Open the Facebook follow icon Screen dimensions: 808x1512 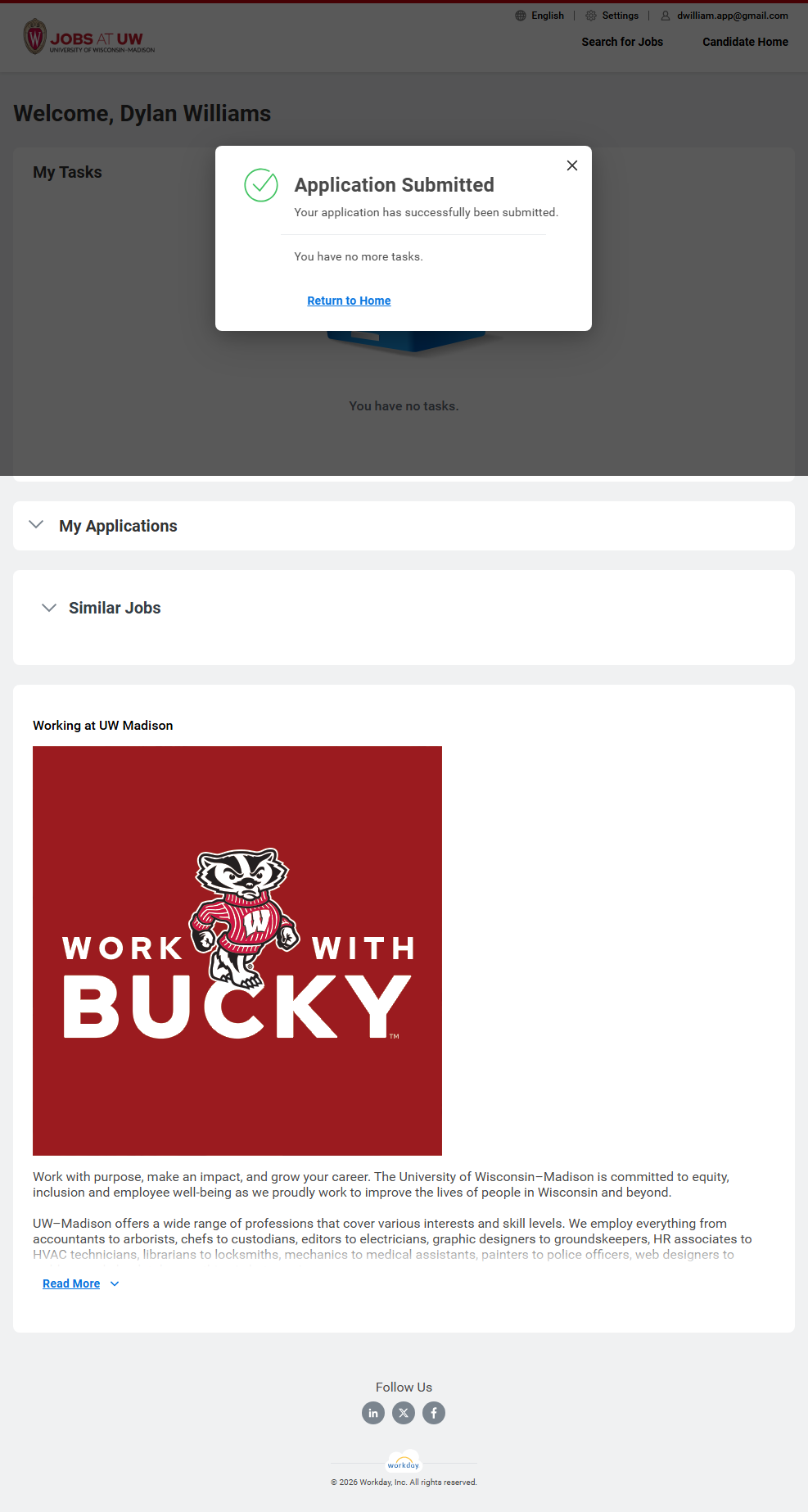(x=434, y=1413)
